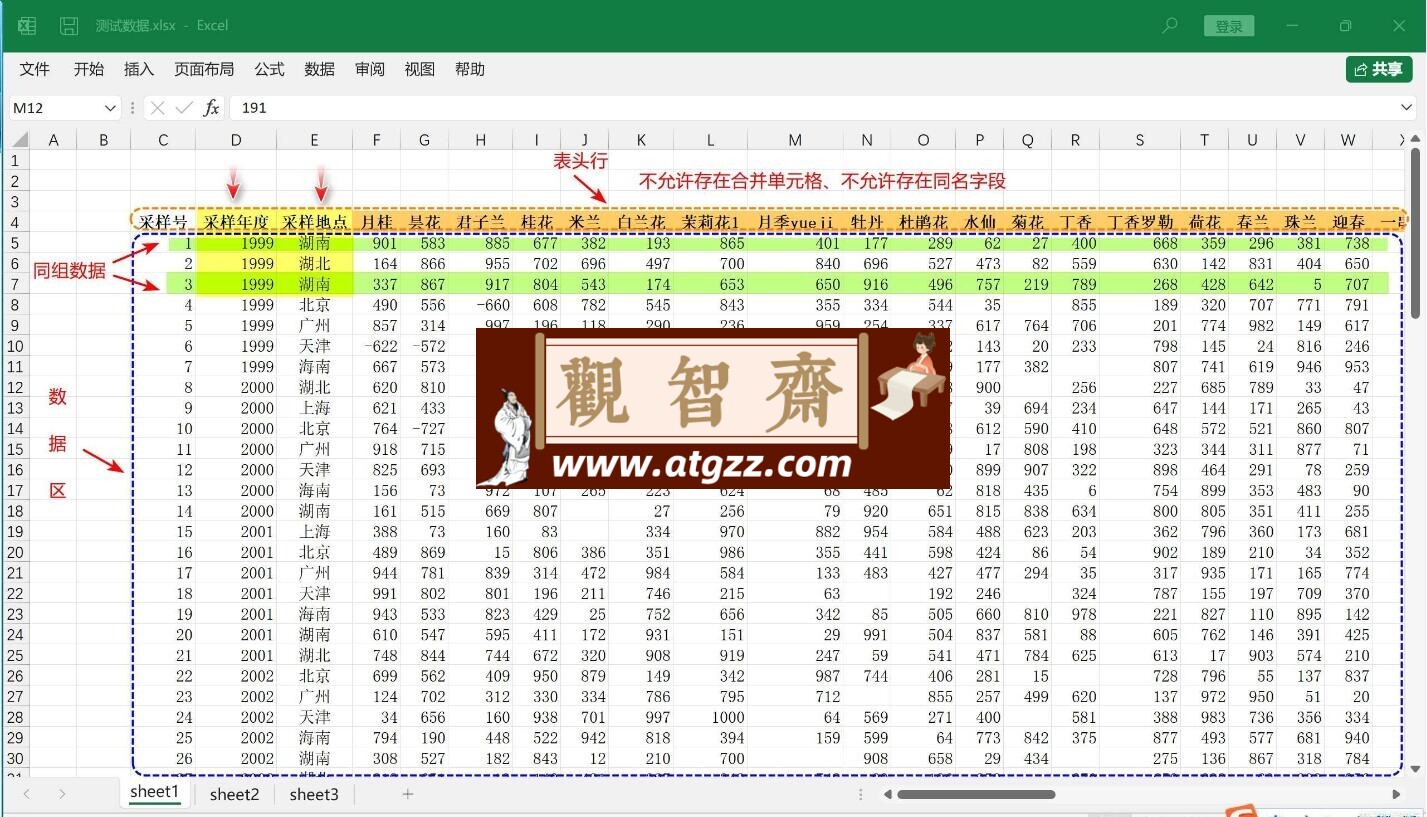The image size is (1427, 817).
Task: Click the 登录 sign-in button
Action: [1229, 27]
